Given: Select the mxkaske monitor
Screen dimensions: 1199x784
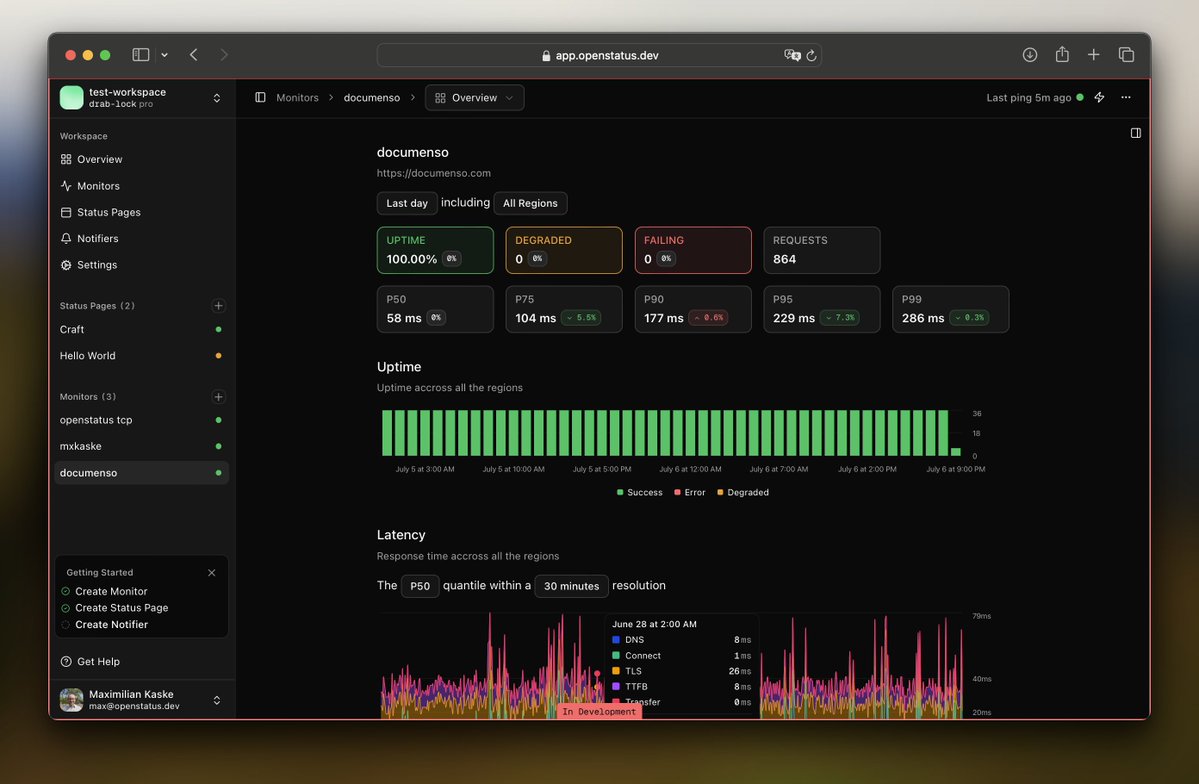Looking at the screenshot, I should pos(141,446).
